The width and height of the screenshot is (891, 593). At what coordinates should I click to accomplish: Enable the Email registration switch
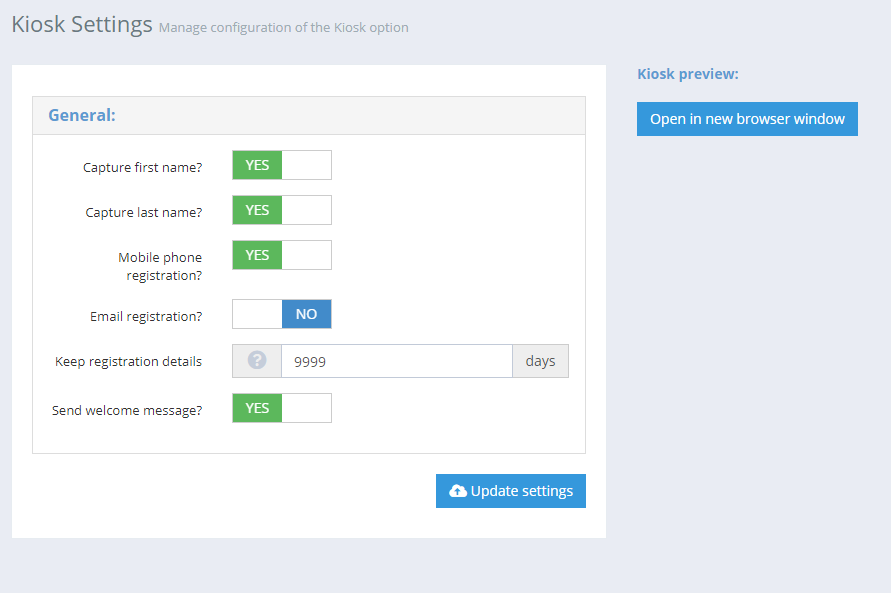point(282,314)
